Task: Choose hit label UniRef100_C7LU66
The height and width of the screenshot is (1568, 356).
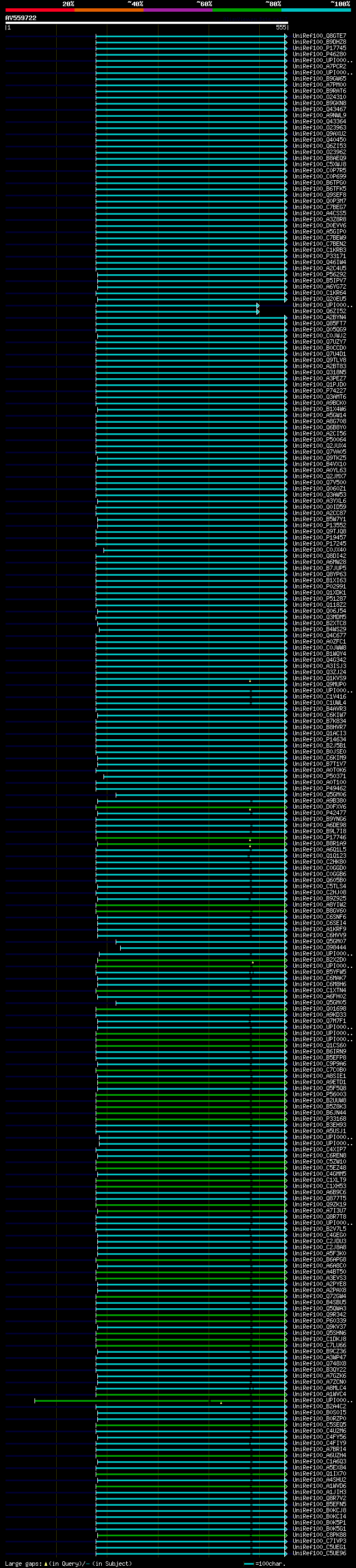Action: [319, 1345]
